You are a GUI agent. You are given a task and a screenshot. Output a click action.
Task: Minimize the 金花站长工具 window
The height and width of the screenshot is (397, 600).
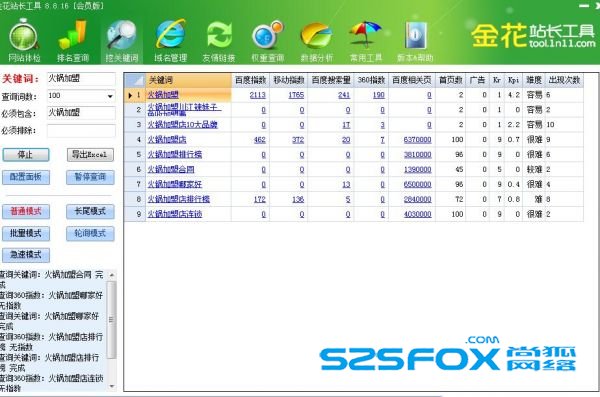584,5
